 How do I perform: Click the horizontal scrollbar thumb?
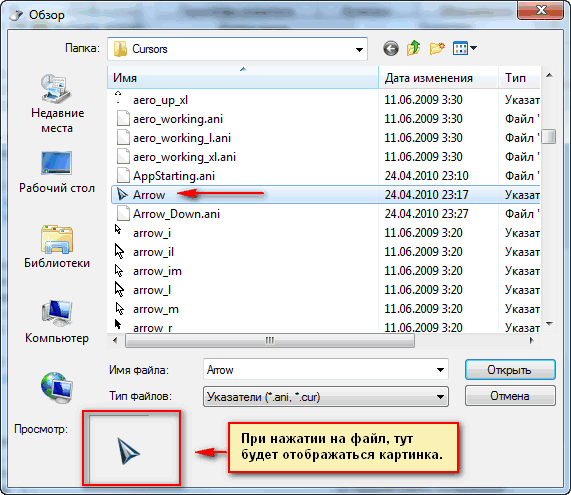[270, 341]
